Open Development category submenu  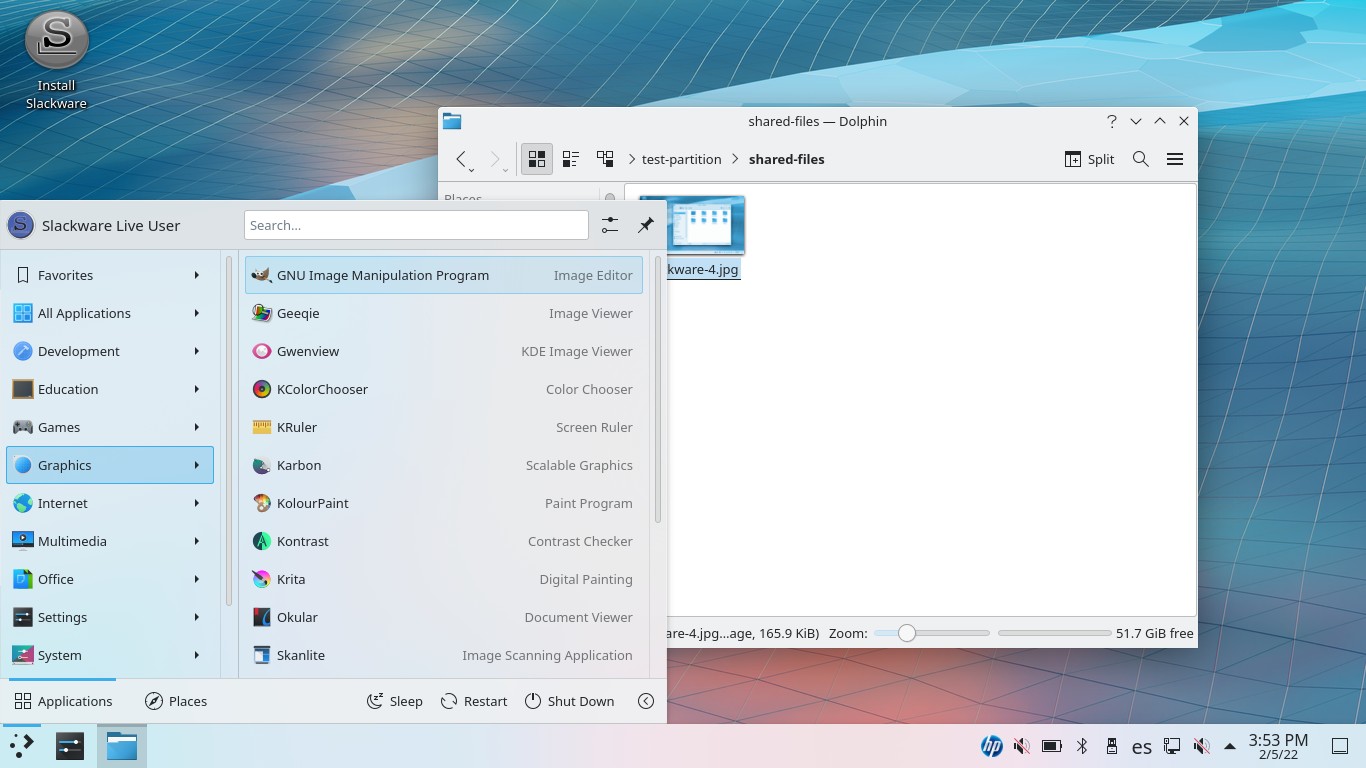110,351
